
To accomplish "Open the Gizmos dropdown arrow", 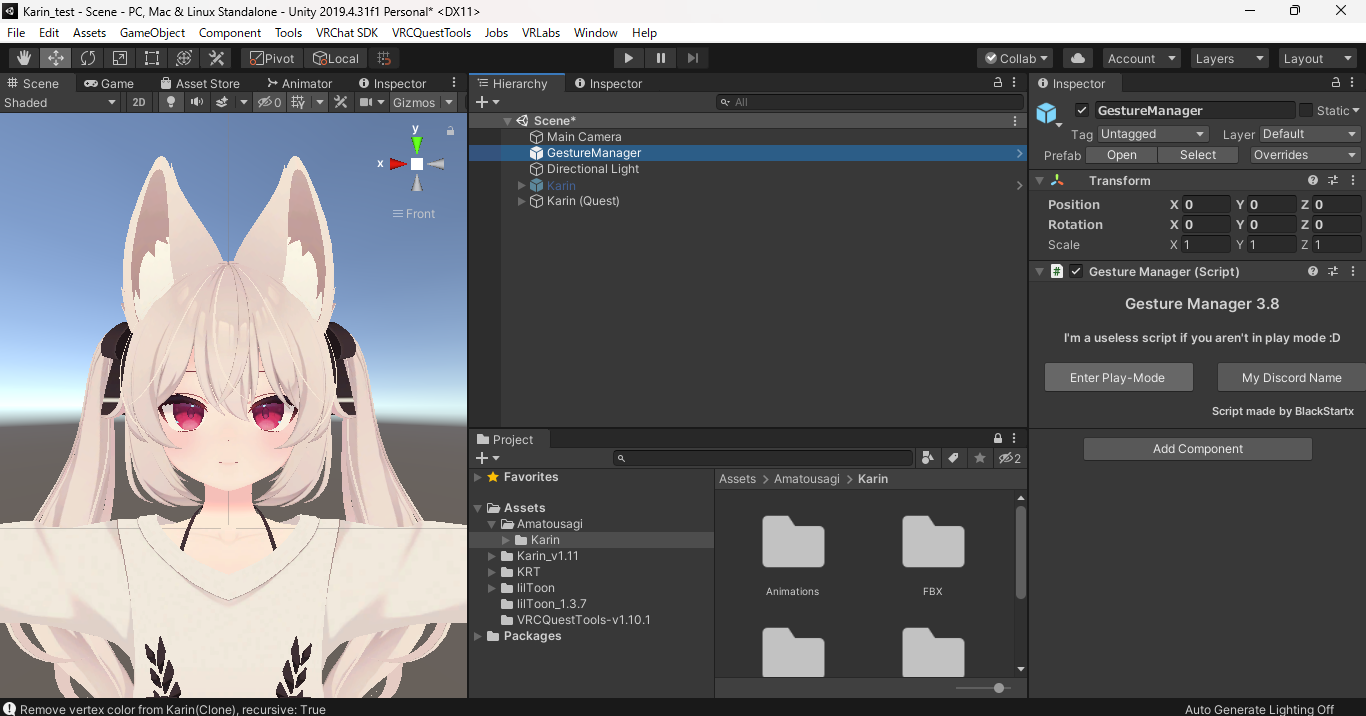I will [449, 102].
